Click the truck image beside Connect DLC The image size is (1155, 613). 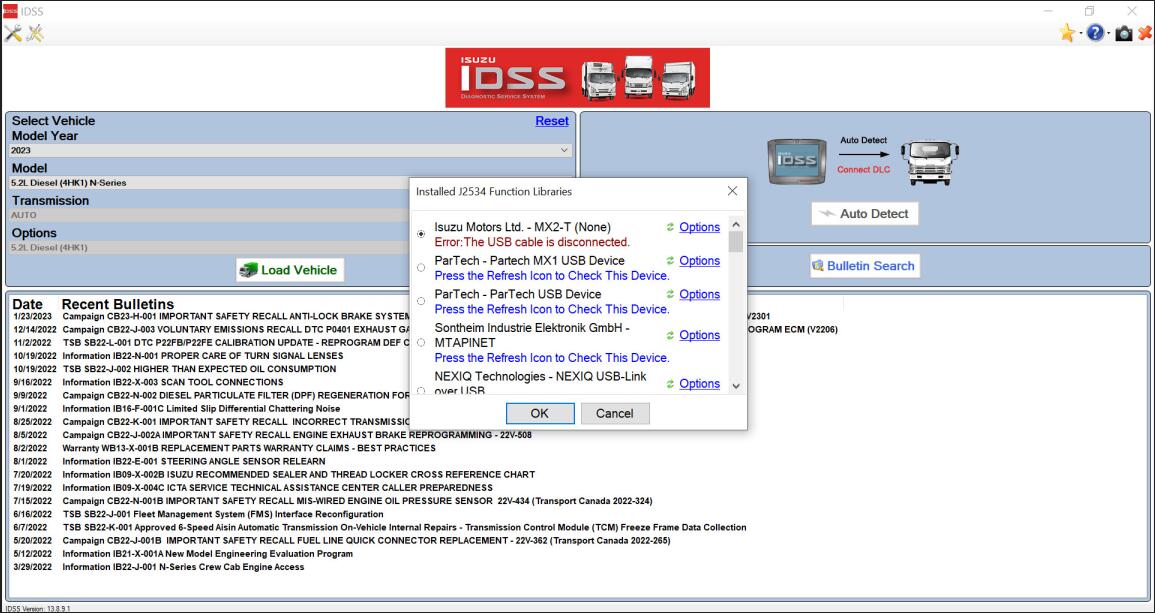(930, 161)
